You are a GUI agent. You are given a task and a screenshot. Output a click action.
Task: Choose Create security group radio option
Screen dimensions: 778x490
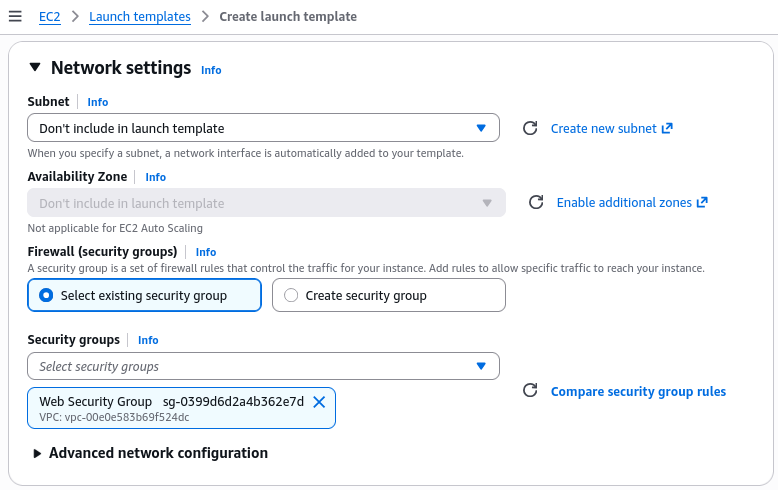291,295
